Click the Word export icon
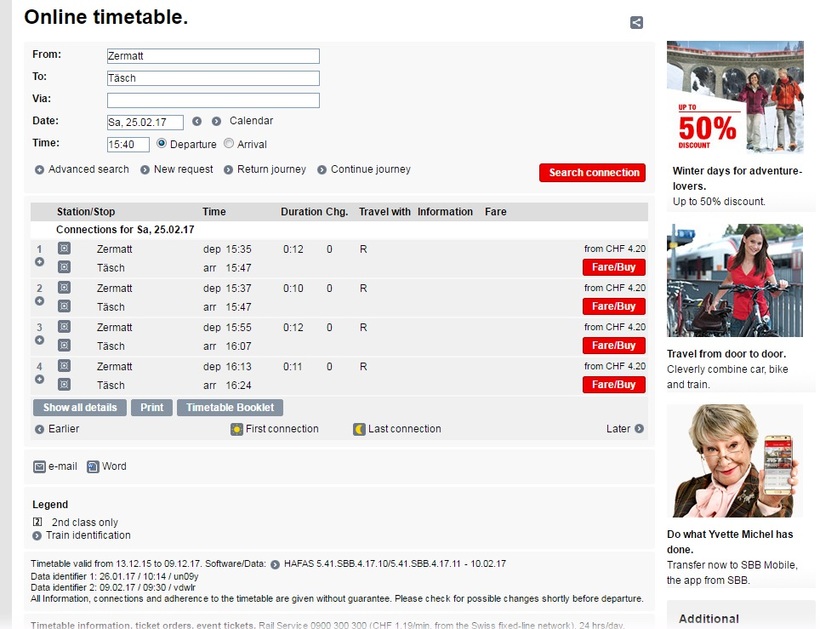 (93, 467)
